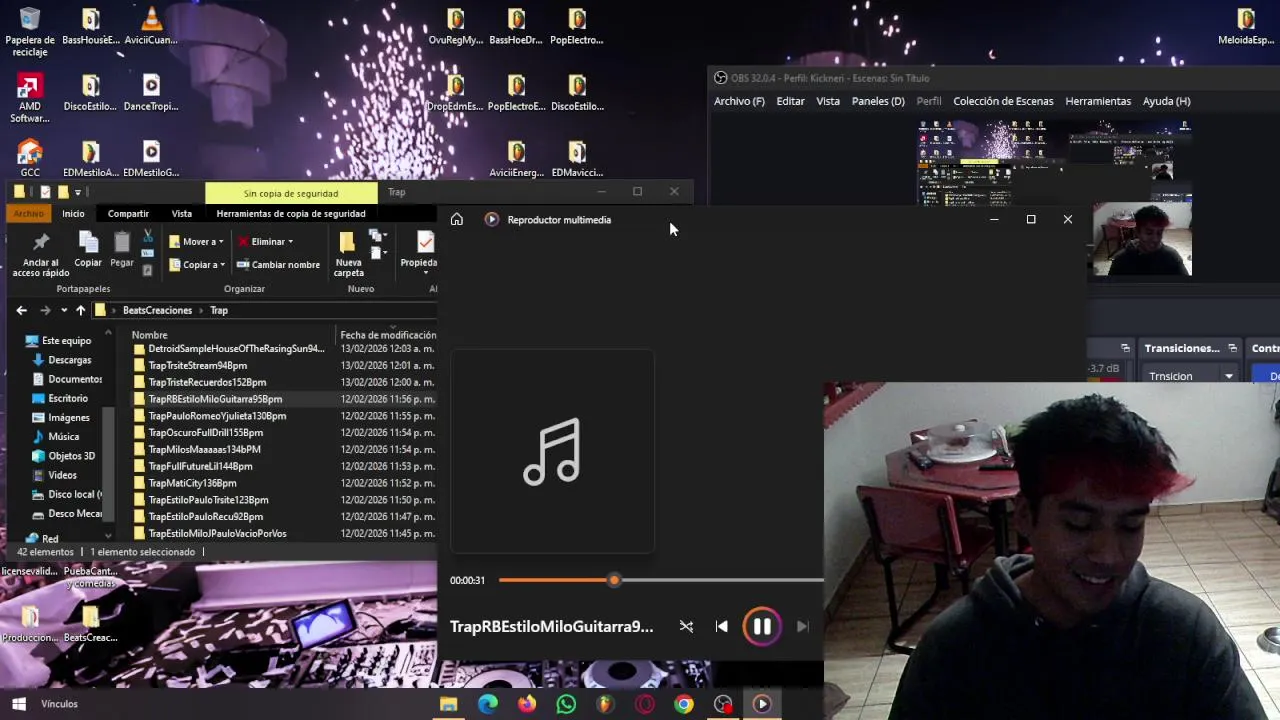
Task: Open OBS Studio from the taskbar
Action: click(723, 704)
